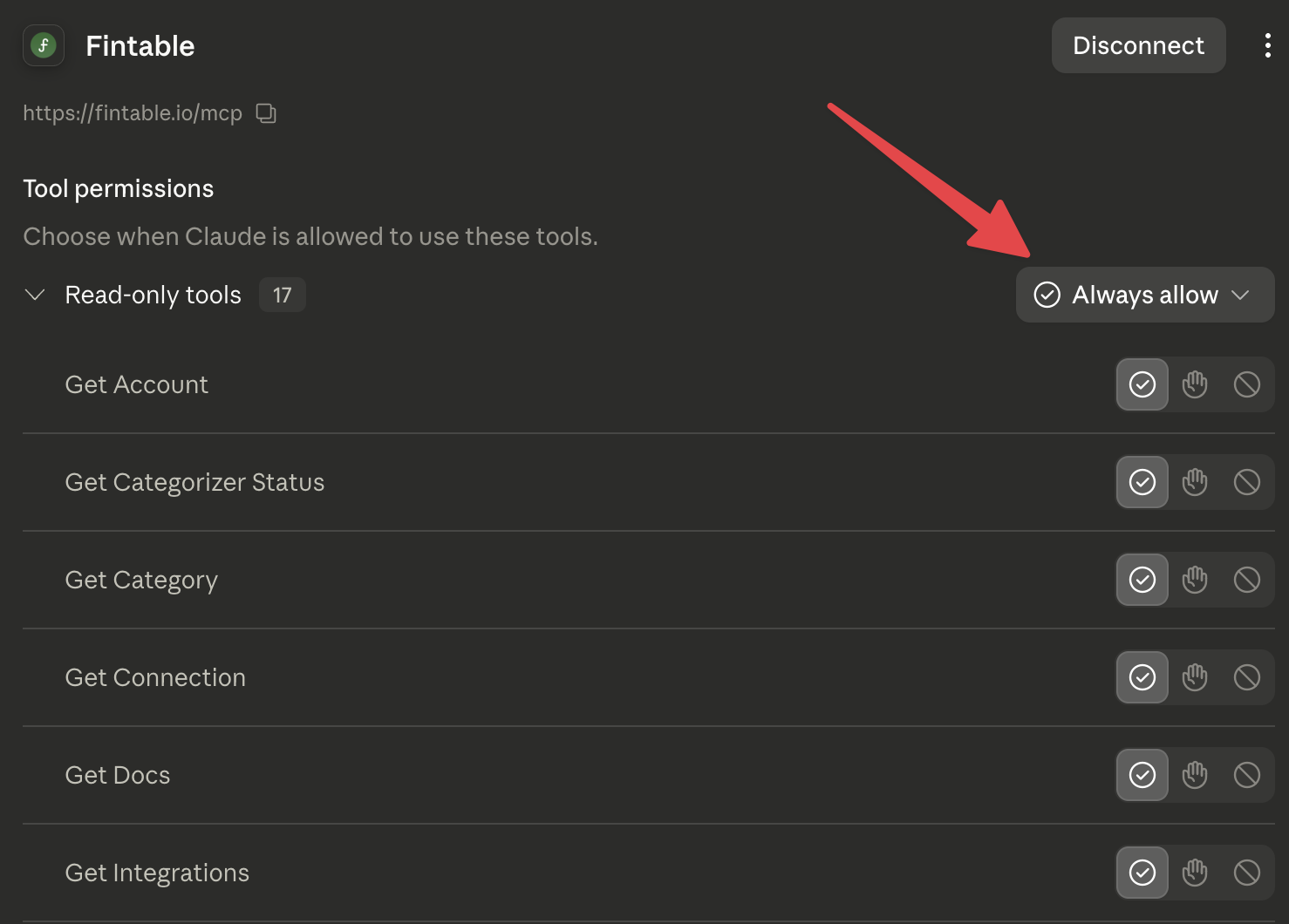
Task: Set Get Connection to needs approval
Action: point(1195,677)
